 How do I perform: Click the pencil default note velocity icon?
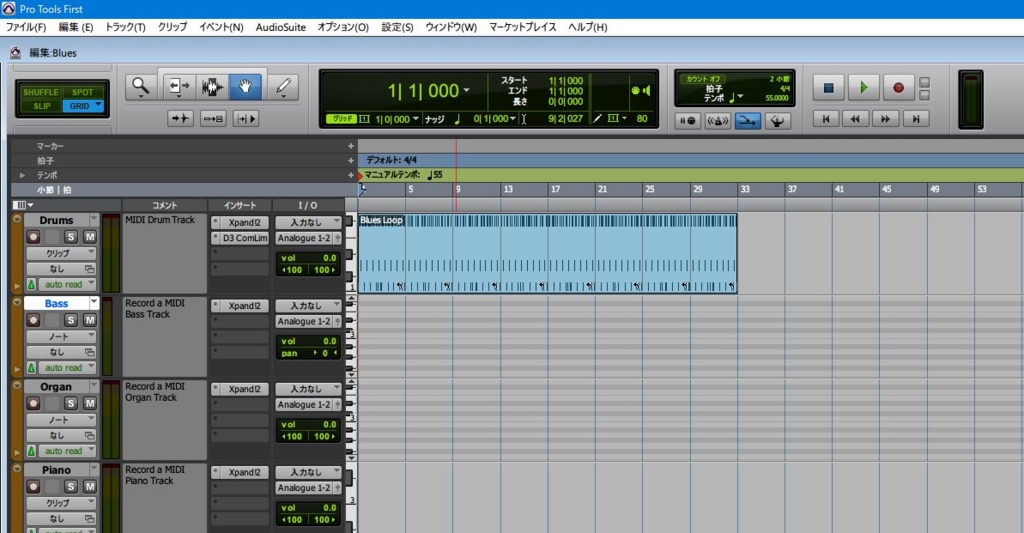pos(598,119)
